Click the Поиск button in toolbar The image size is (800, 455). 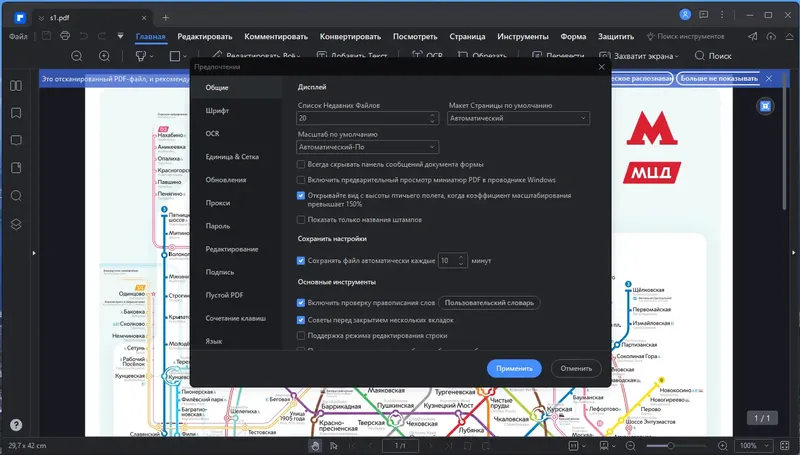[713, 56]
